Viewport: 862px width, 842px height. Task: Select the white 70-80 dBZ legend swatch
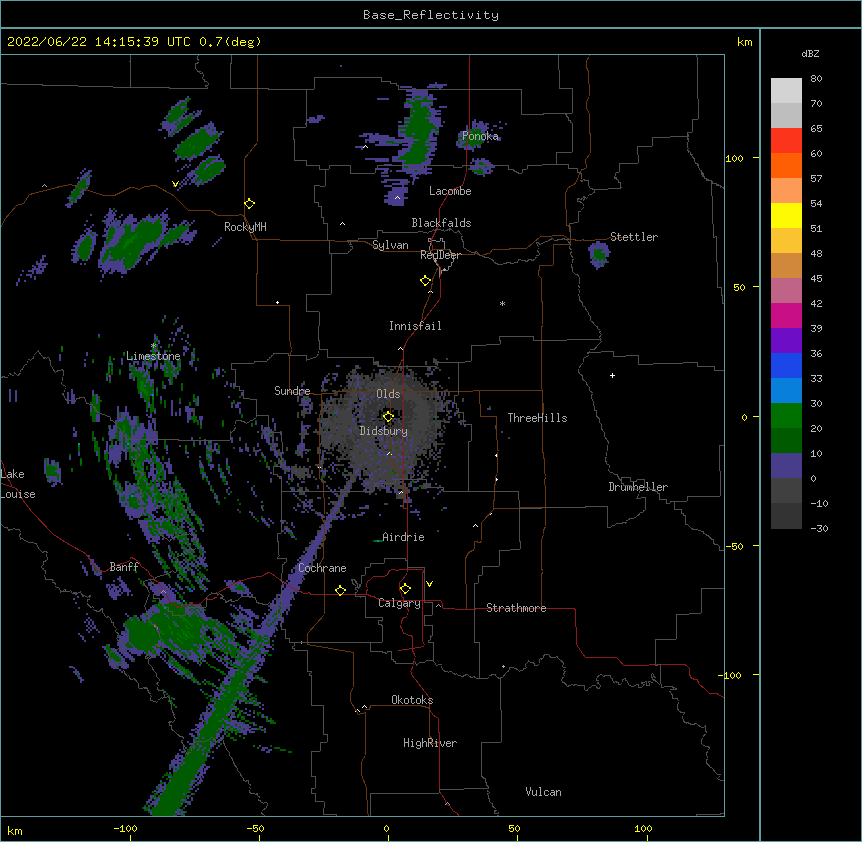pyautogui.click(x=786, y=91)
